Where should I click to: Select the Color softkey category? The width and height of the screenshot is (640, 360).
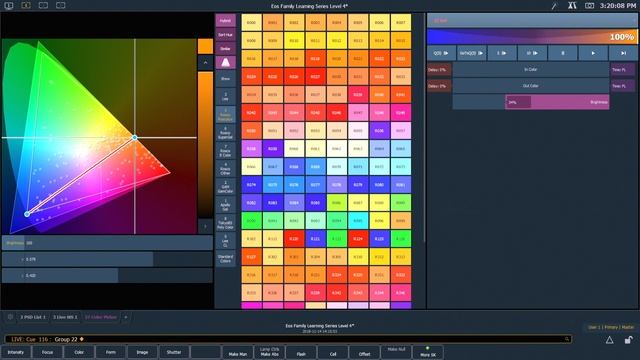click(79, 352)
